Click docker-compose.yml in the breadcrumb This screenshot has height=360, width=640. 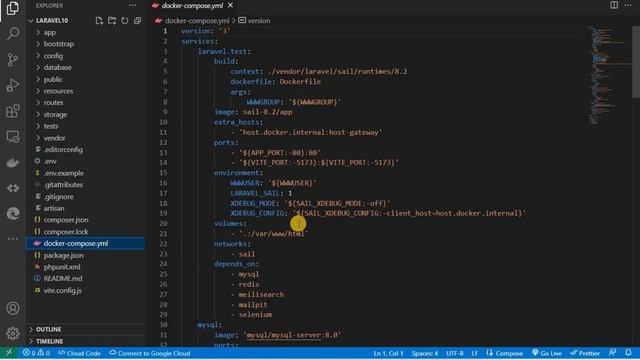197,20
